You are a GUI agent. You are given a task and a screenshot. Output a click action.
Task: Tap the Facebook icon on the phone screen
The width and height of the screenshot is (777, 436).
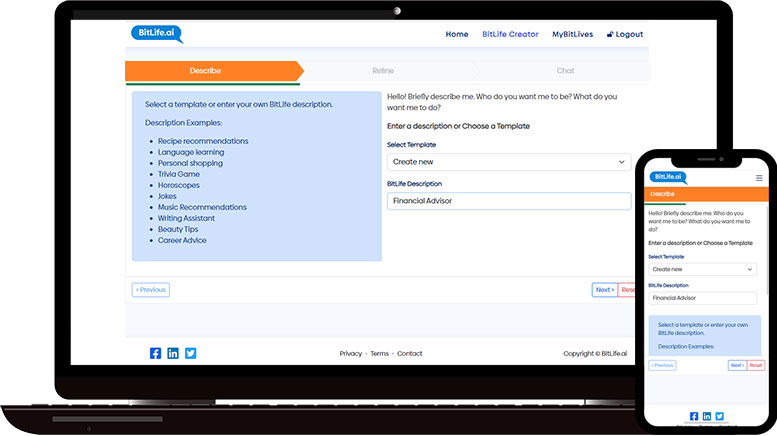(x=694, y=416)
